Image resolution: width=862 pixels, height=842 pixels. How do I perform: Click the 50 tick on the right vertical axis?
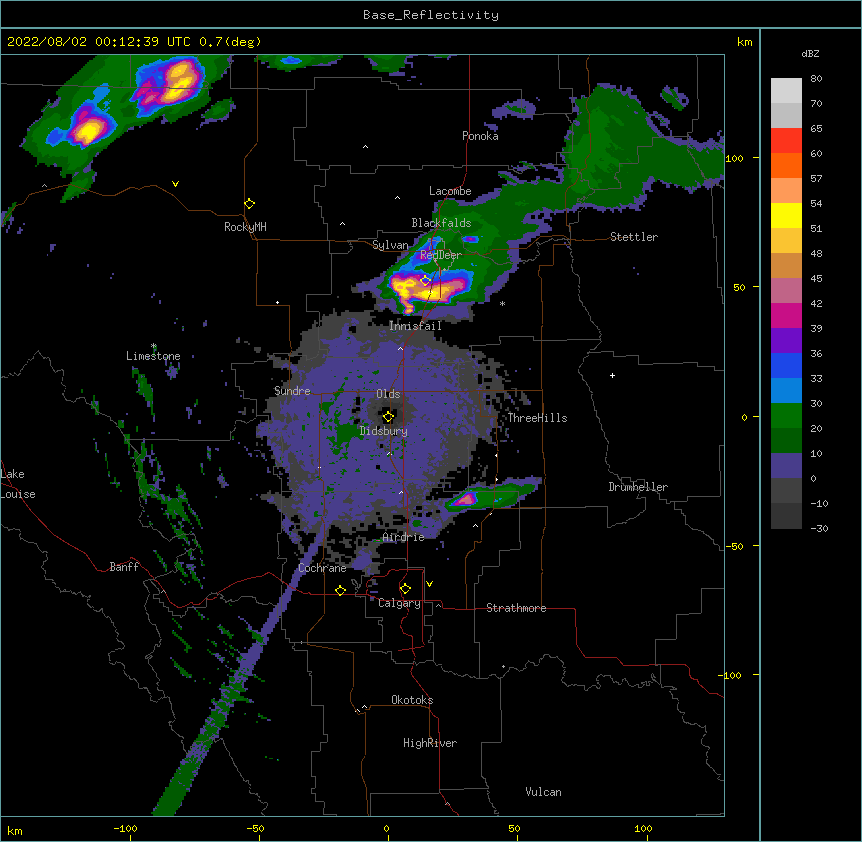(x=739, y=287)
